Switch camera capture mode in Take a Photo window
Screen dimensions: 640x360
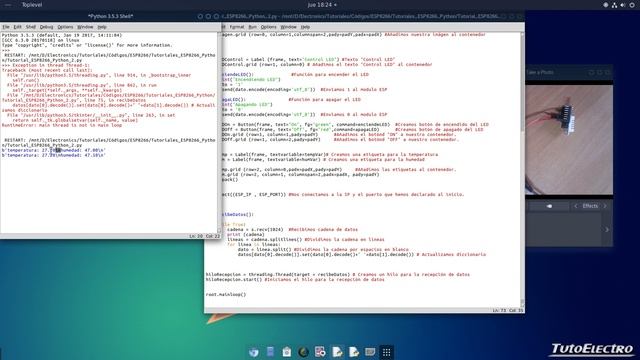tap(549, 206)
